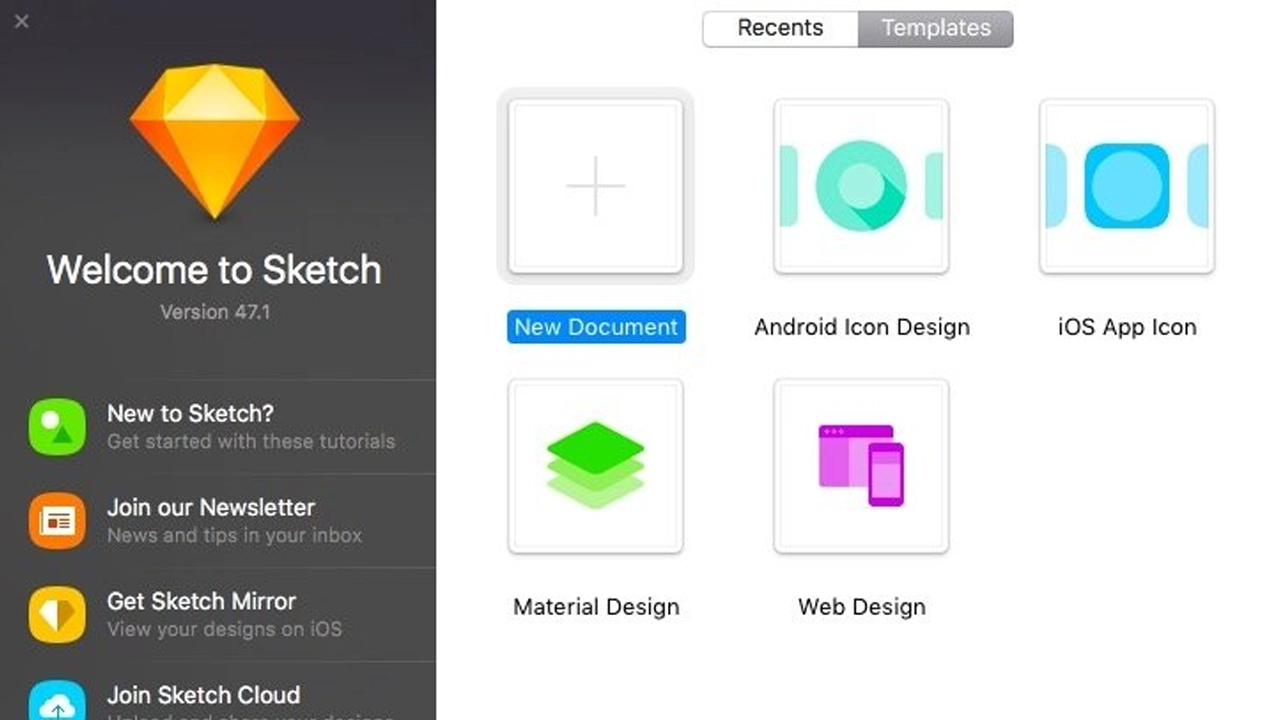Open the Join our Newsletter link
This screenshot has height=720, width=1280.
click(x=211, y=507)
